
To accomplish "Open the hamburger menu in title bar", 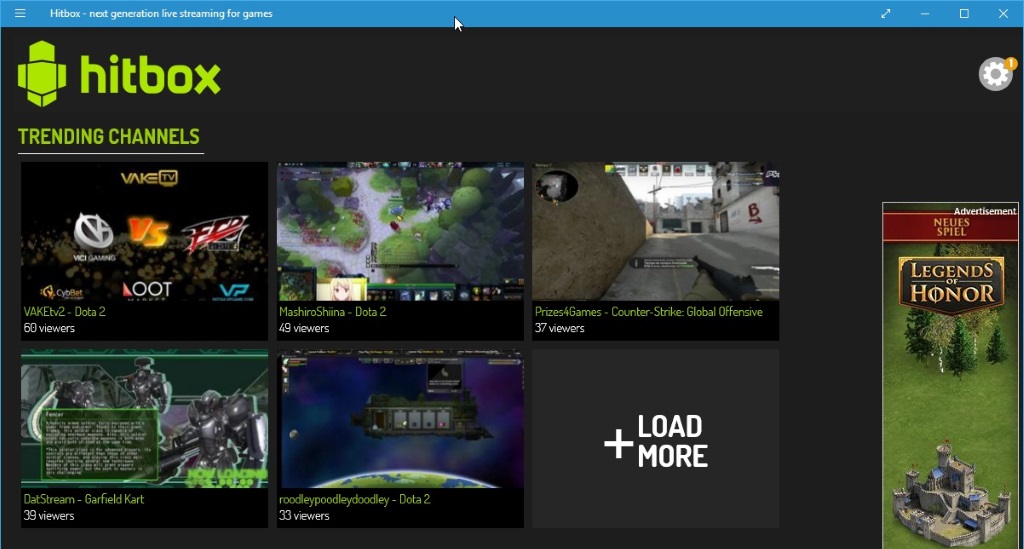I will tap(20, 13).
